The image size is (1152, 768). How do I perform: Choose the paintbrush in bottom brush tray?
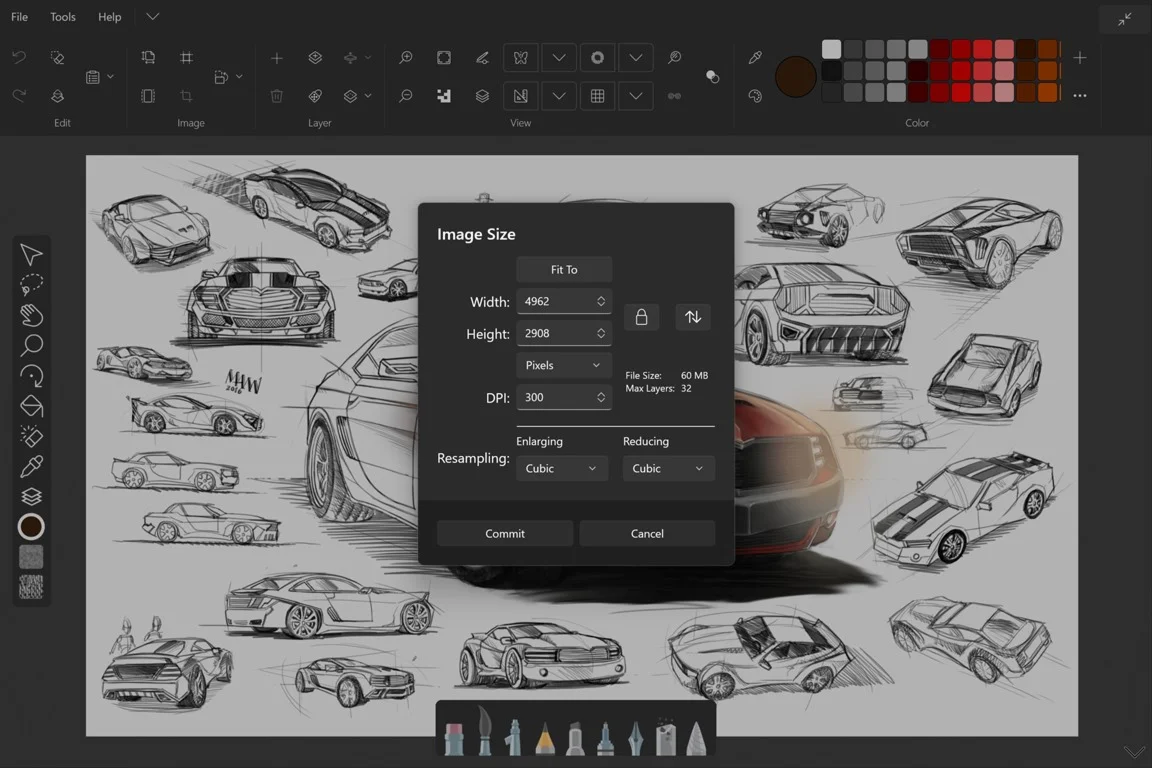[x=485, y=734]
